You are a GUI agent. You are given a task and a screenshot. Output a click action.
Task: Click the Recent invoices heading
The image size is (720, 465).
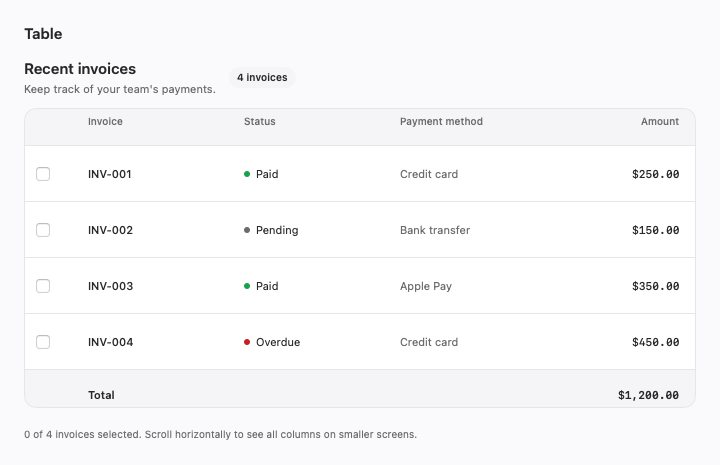coord(80,69)
